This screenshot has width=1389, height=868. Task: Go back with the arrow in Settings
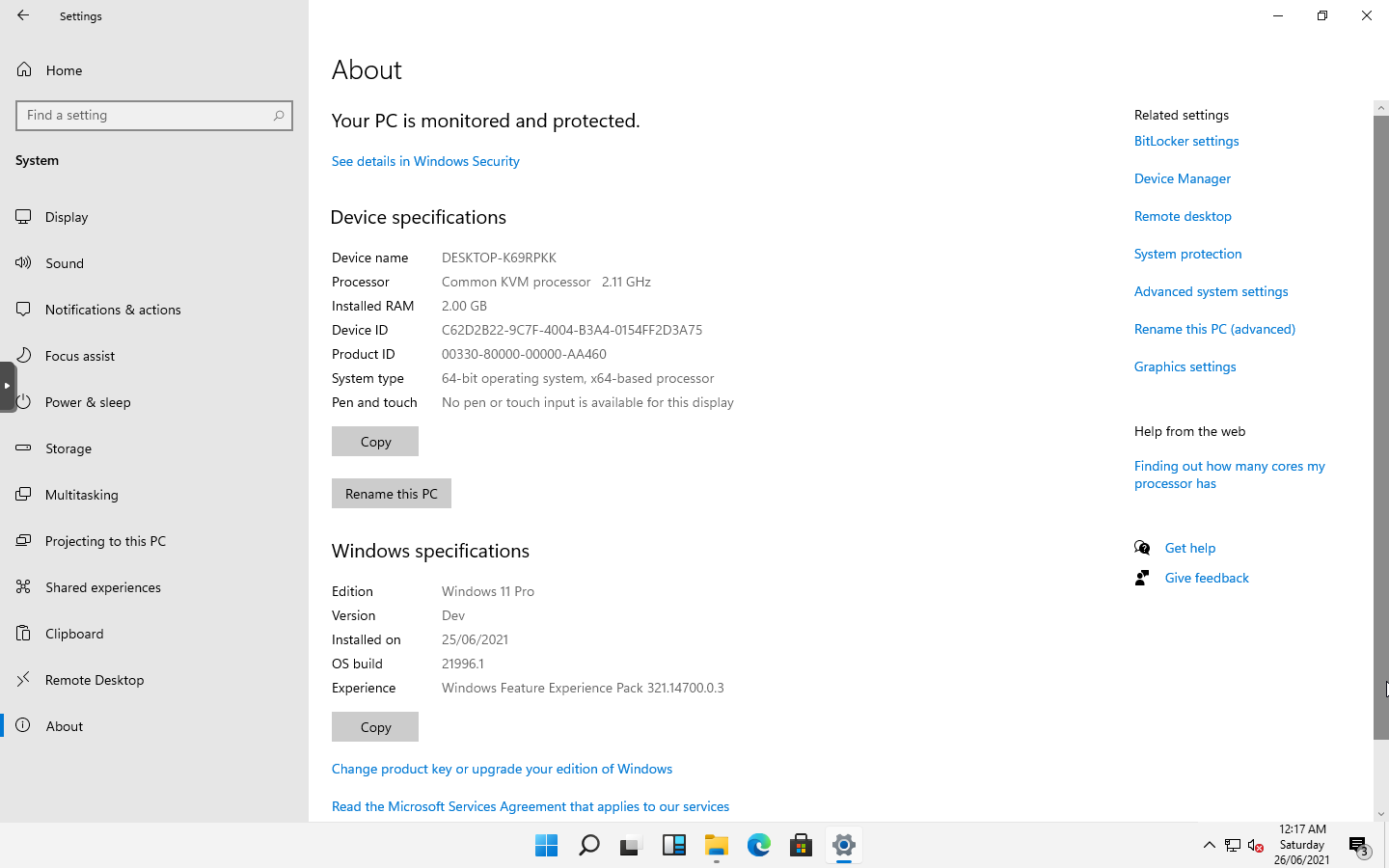coord(23,15)
